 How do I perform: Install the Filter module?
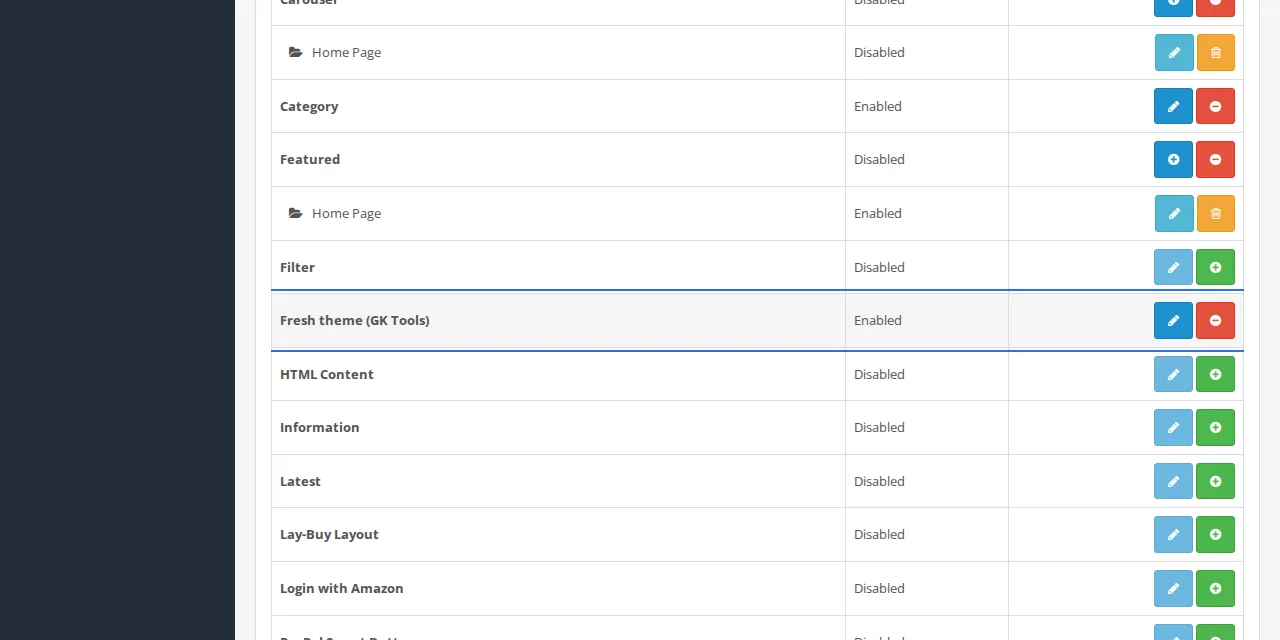tap(1216, 267)
